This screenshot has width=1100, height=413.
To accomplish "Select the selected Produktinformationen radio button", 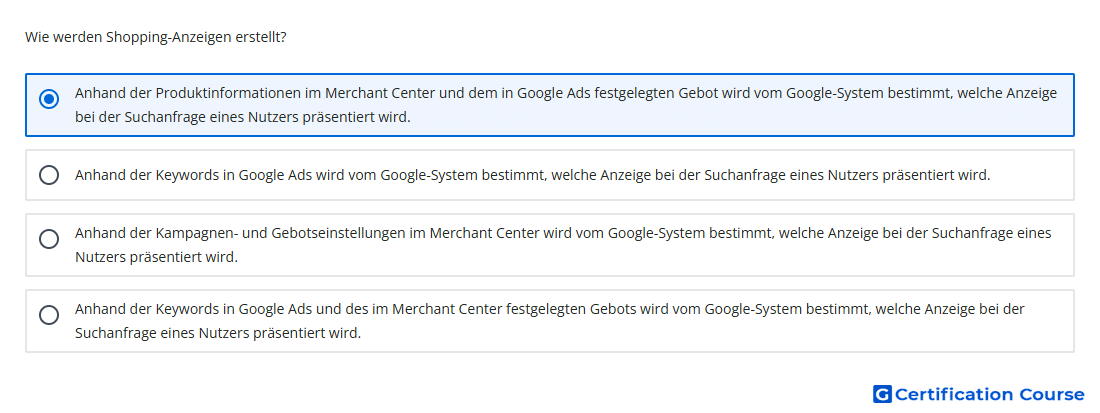I will pos(49,100).
